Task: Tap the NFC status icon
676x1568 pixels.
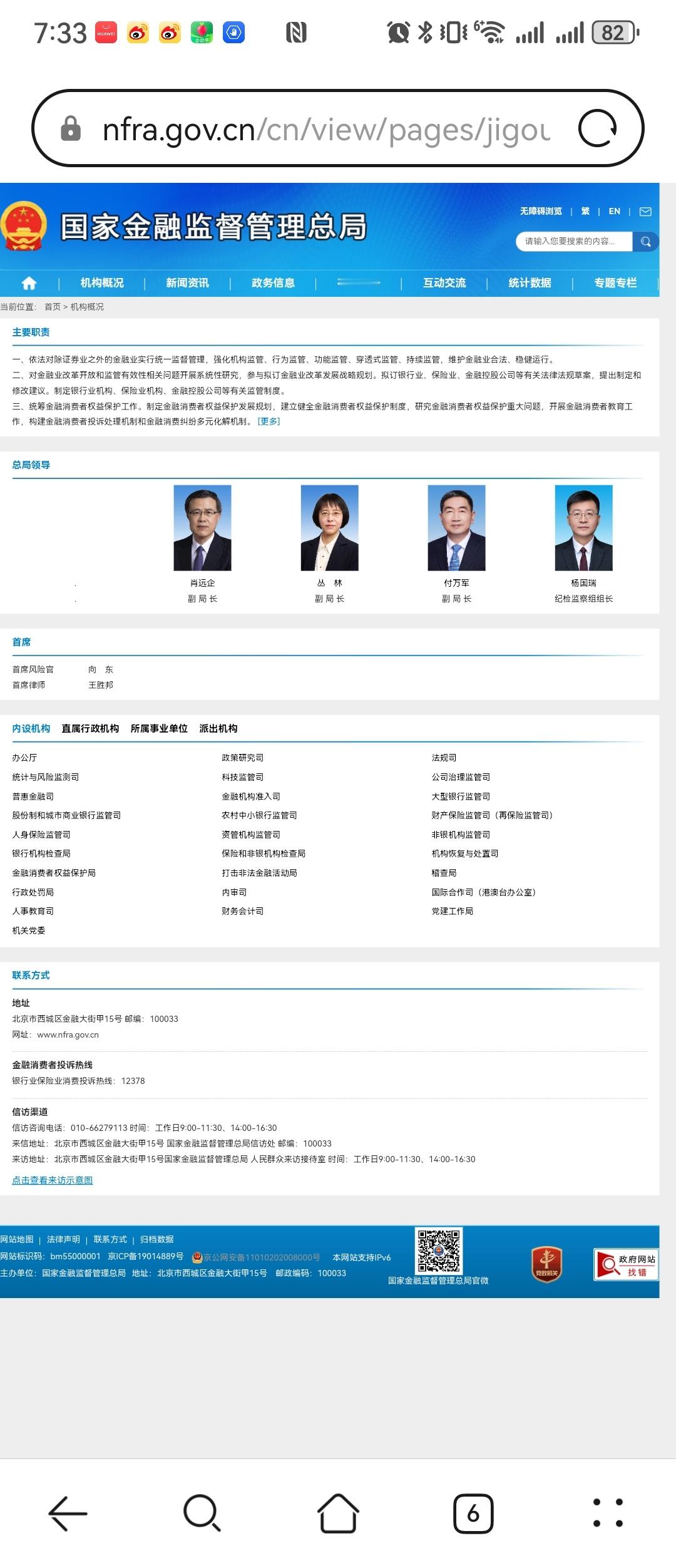Action: (296, 33)
